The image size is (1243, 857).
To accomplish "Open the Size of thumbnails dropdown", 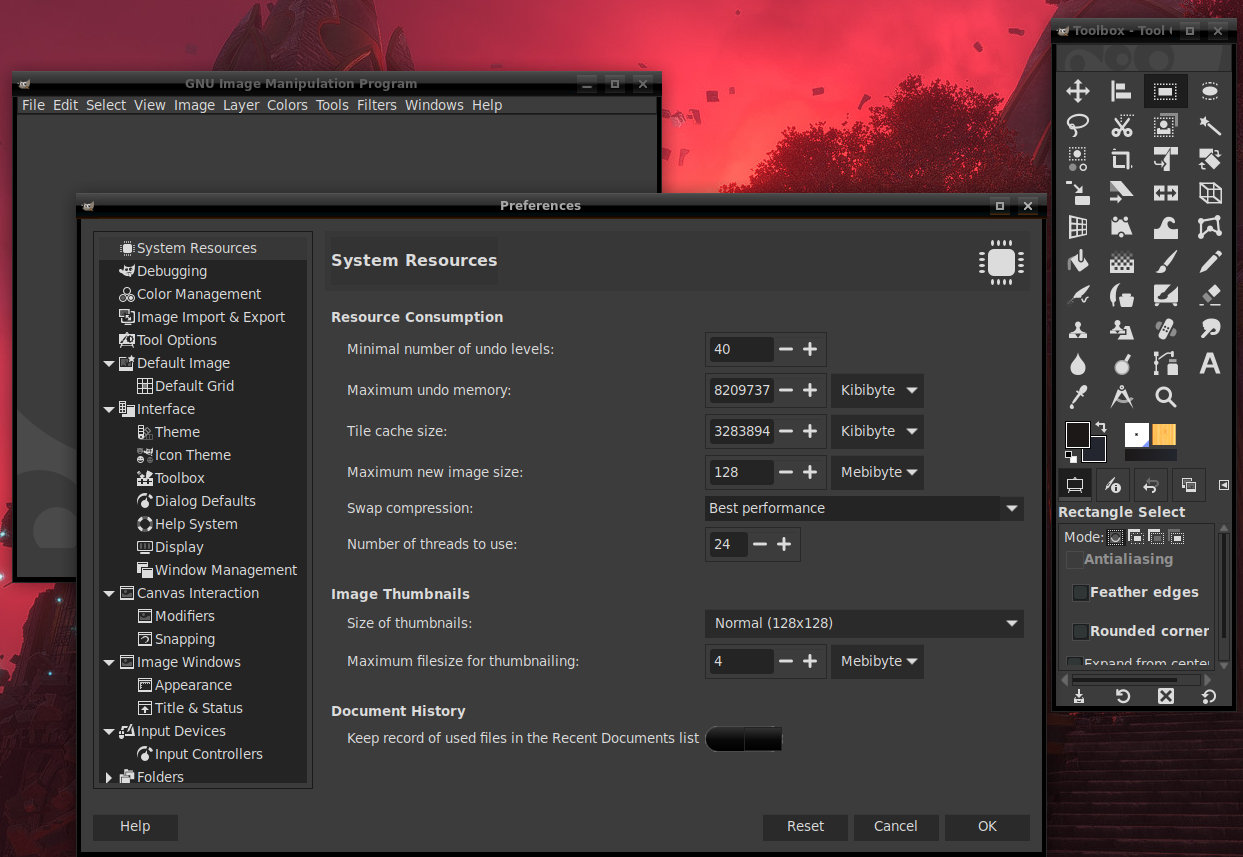I will coord(864,623).
